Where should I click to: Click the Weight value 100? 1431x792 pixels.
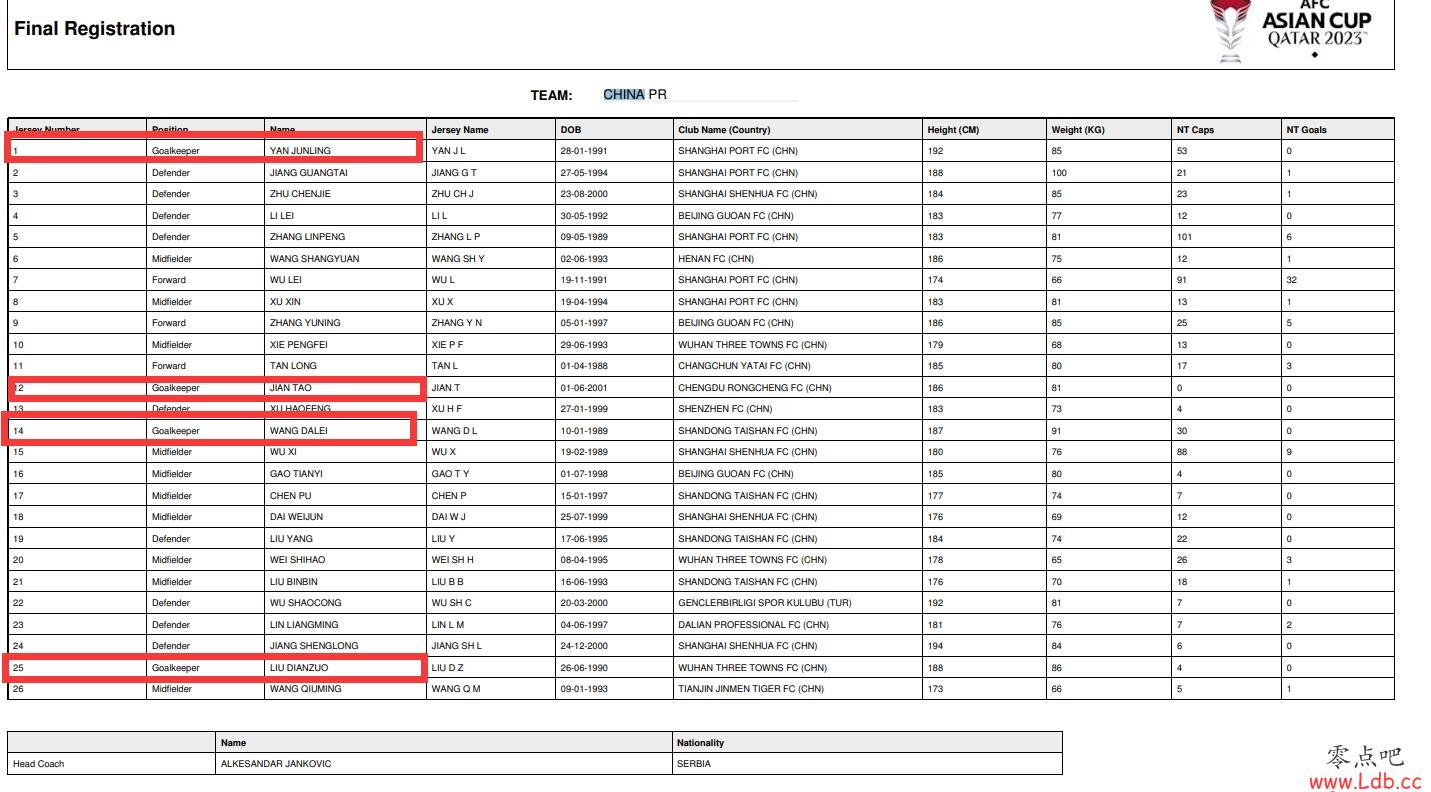[1059, 173]
